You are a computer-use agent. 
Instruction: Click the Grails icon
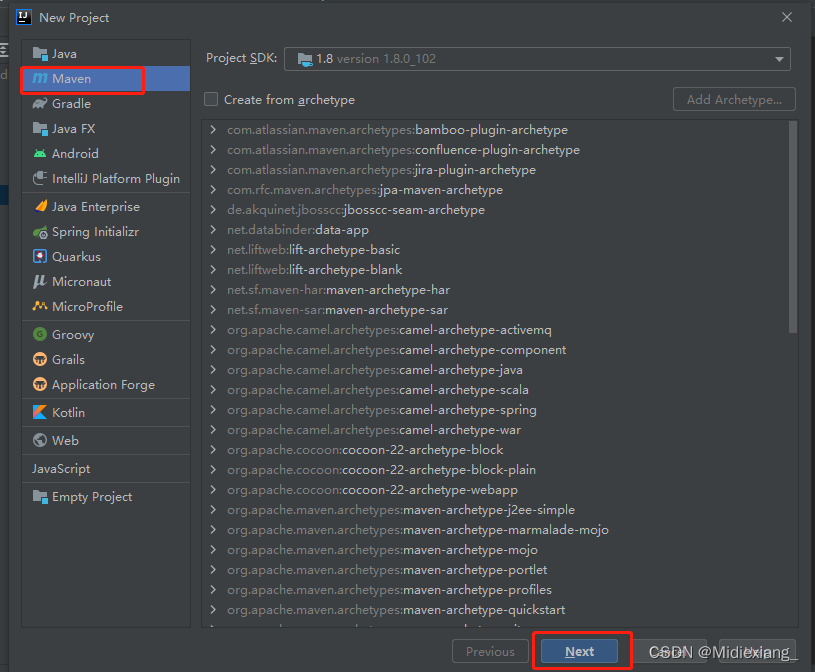point(40,359)
